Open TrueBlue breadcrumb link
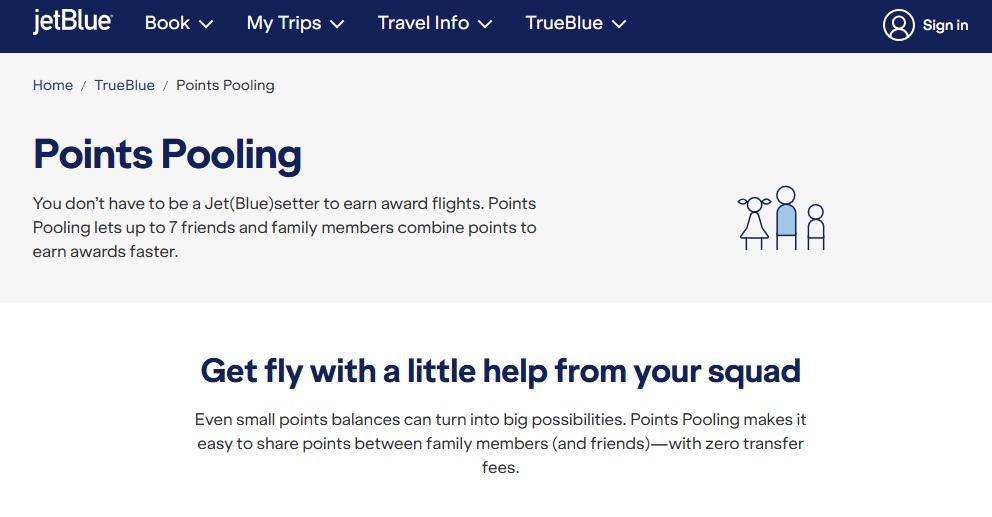The image size is (992, 517). click(125, 85)
